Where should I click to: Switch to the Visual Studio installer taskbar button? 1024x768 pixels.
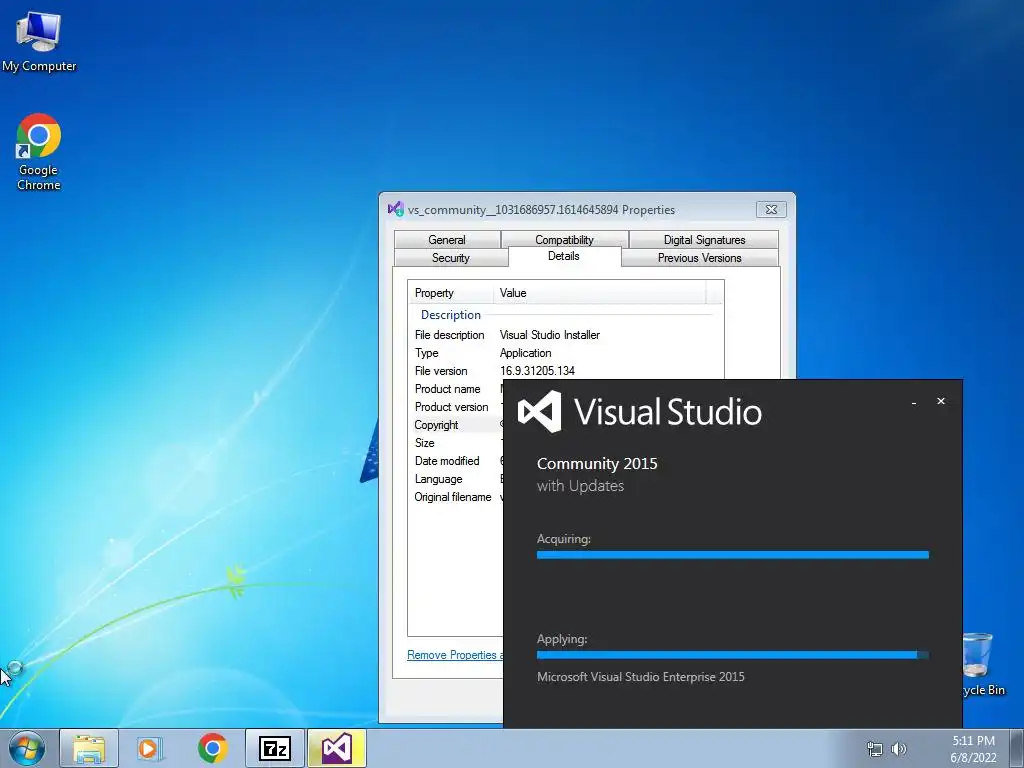pyautogui.click(x=337, y=748)
